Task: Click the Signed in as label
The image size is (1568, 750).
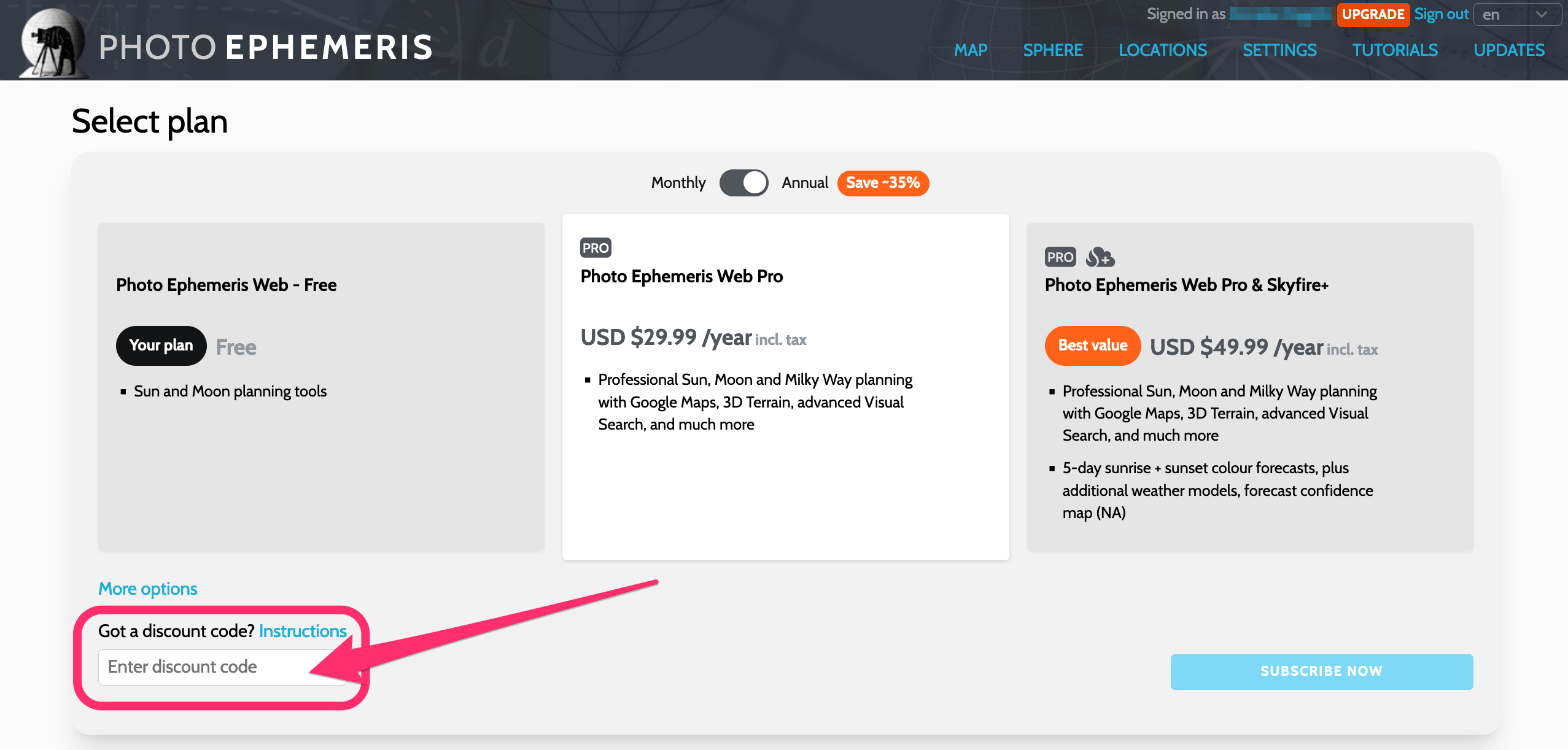Action: click(x=1186, y=14)
